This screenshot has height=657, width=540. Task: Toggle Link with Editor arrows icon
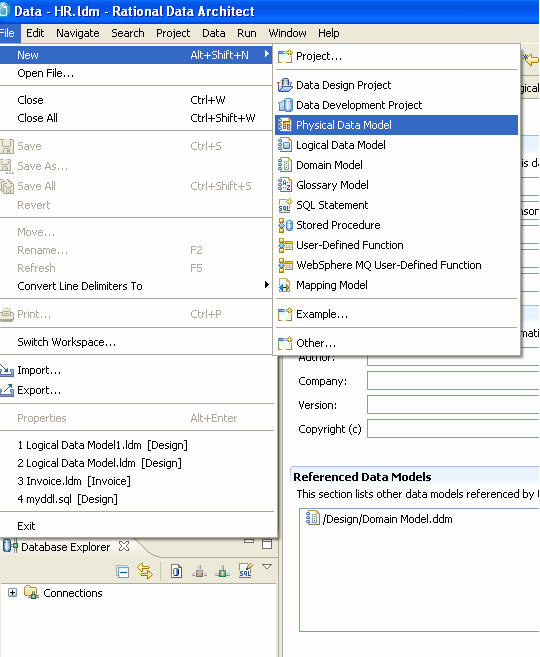(145, 572)
